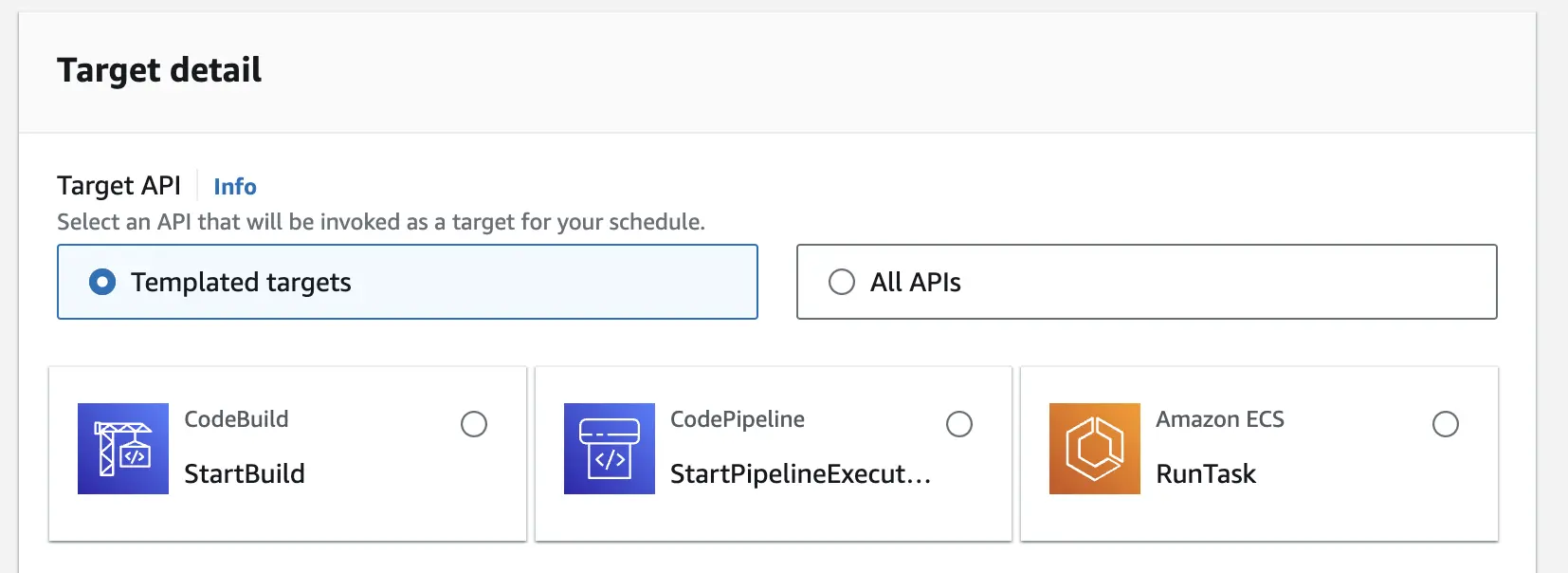Click the CodeBuild crane icon

point(123,449)
